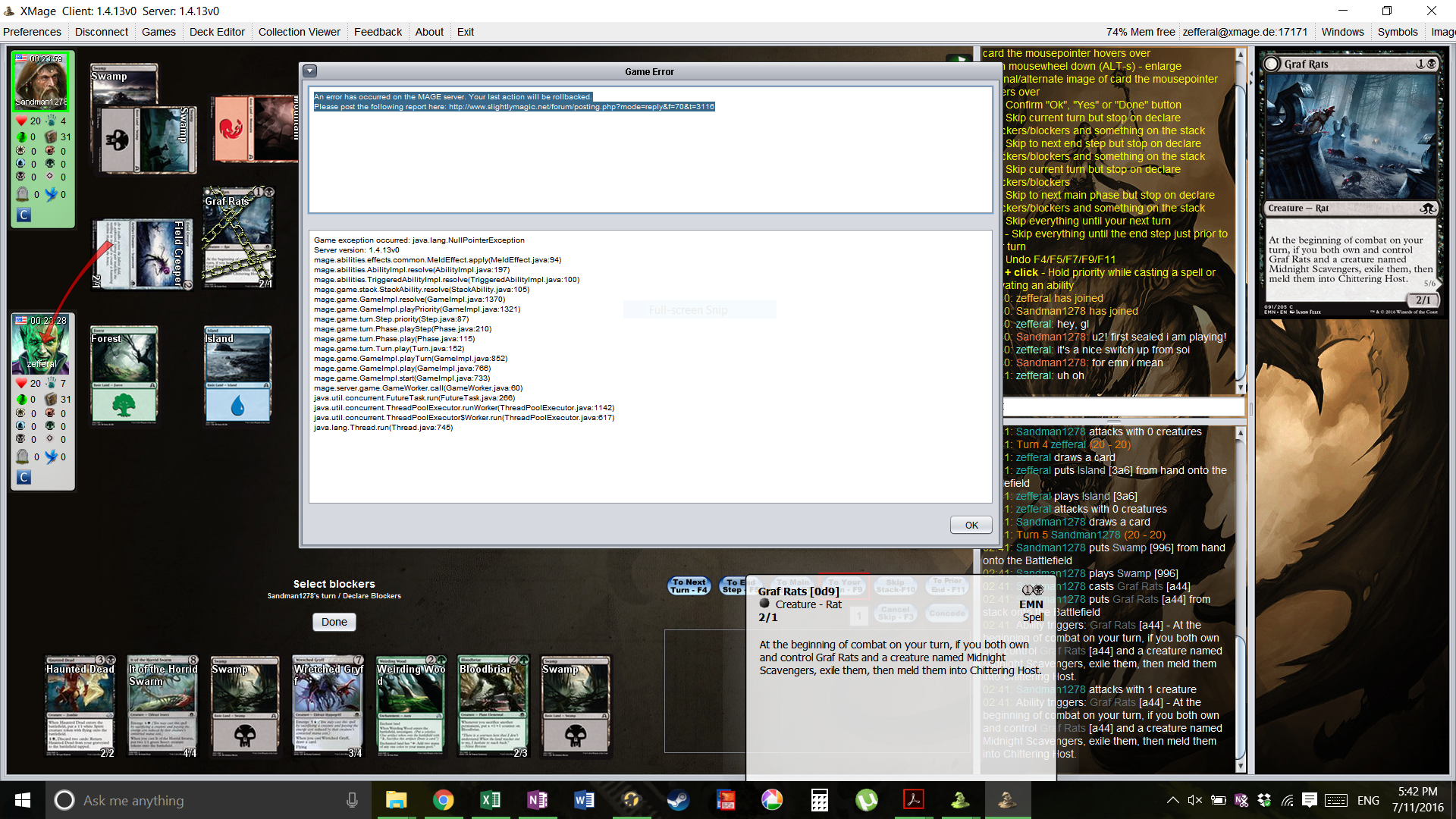
Task: Click the game log scrollbar down arrow
Action: 1241,767
